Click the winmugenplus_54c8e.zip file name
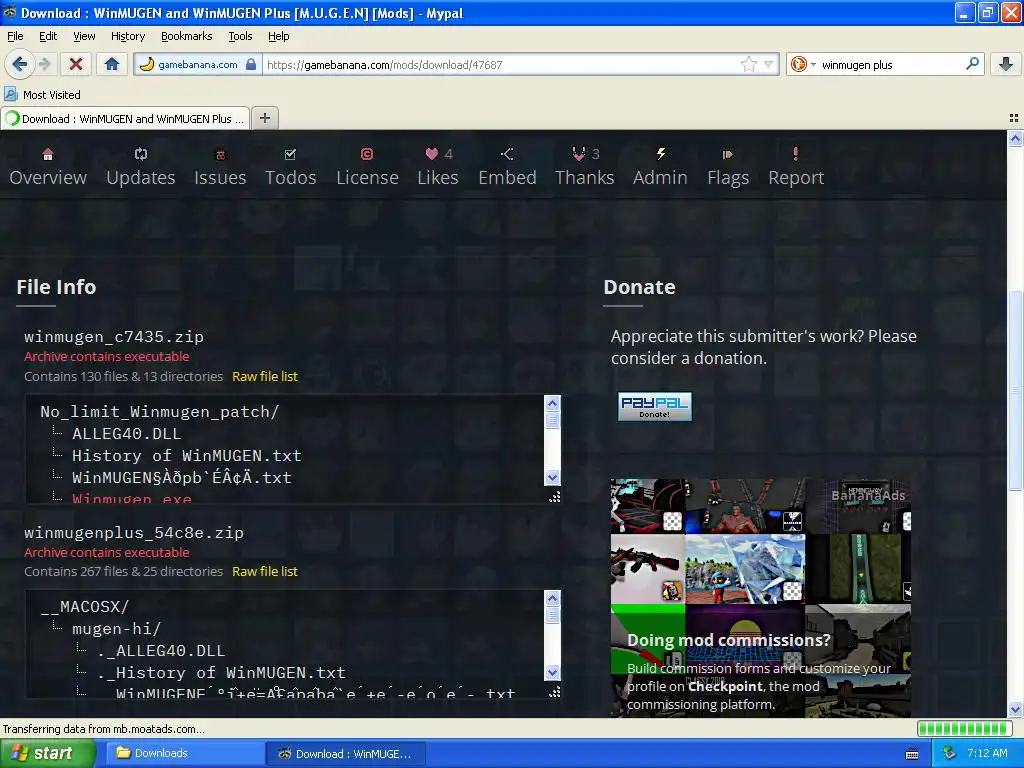Screen dimensions: 1024x768 pos(134,532)
